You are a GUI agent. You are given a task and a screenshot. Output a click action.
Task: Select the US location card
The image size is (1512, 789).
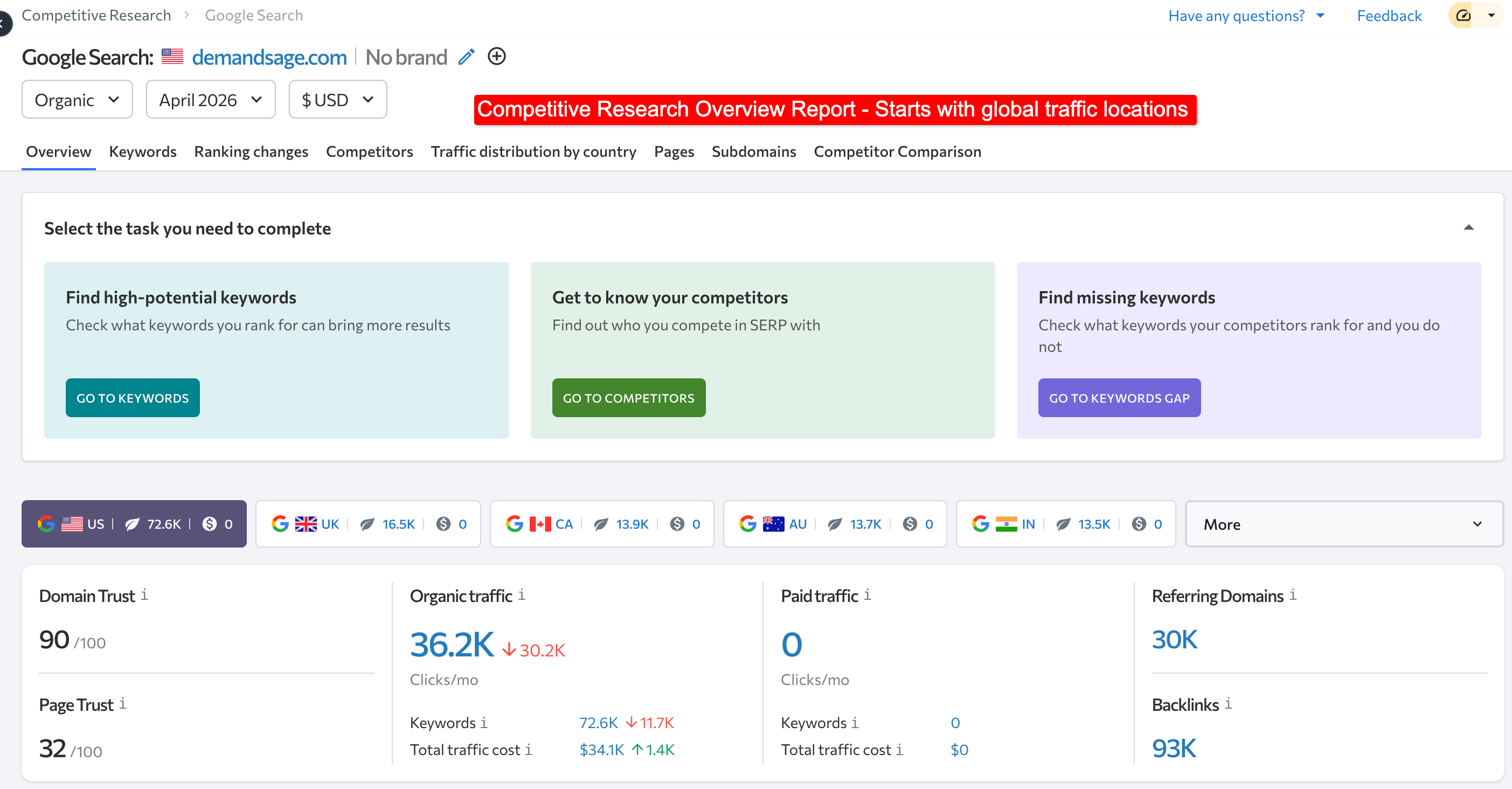pyautogui.click(x=134, y=524)
